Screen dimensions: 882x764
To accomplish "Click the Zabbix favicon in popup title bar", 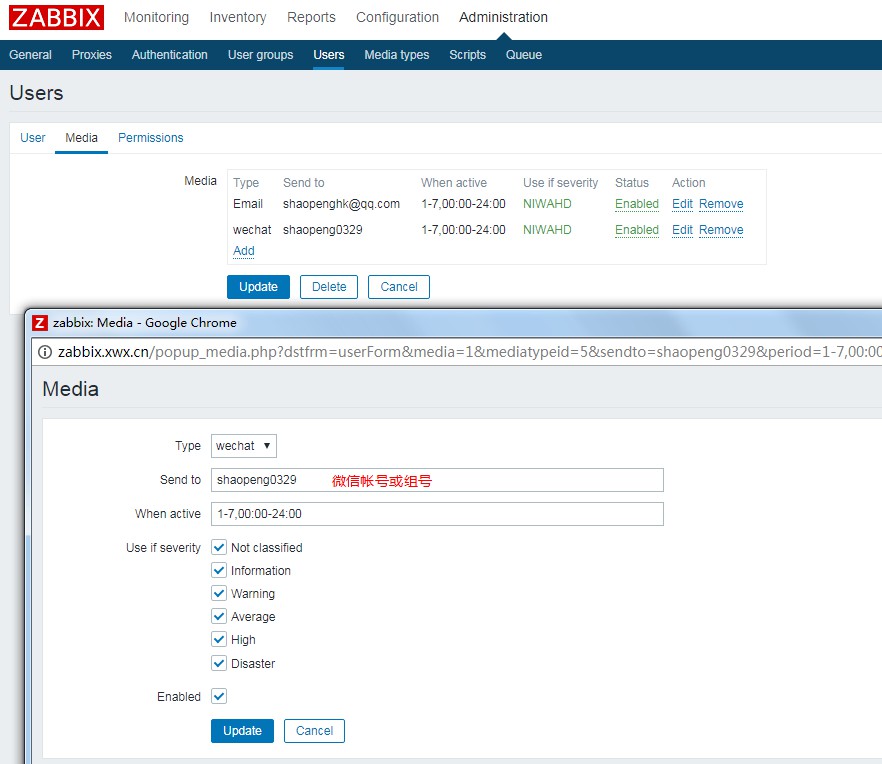I will [40, 323].
